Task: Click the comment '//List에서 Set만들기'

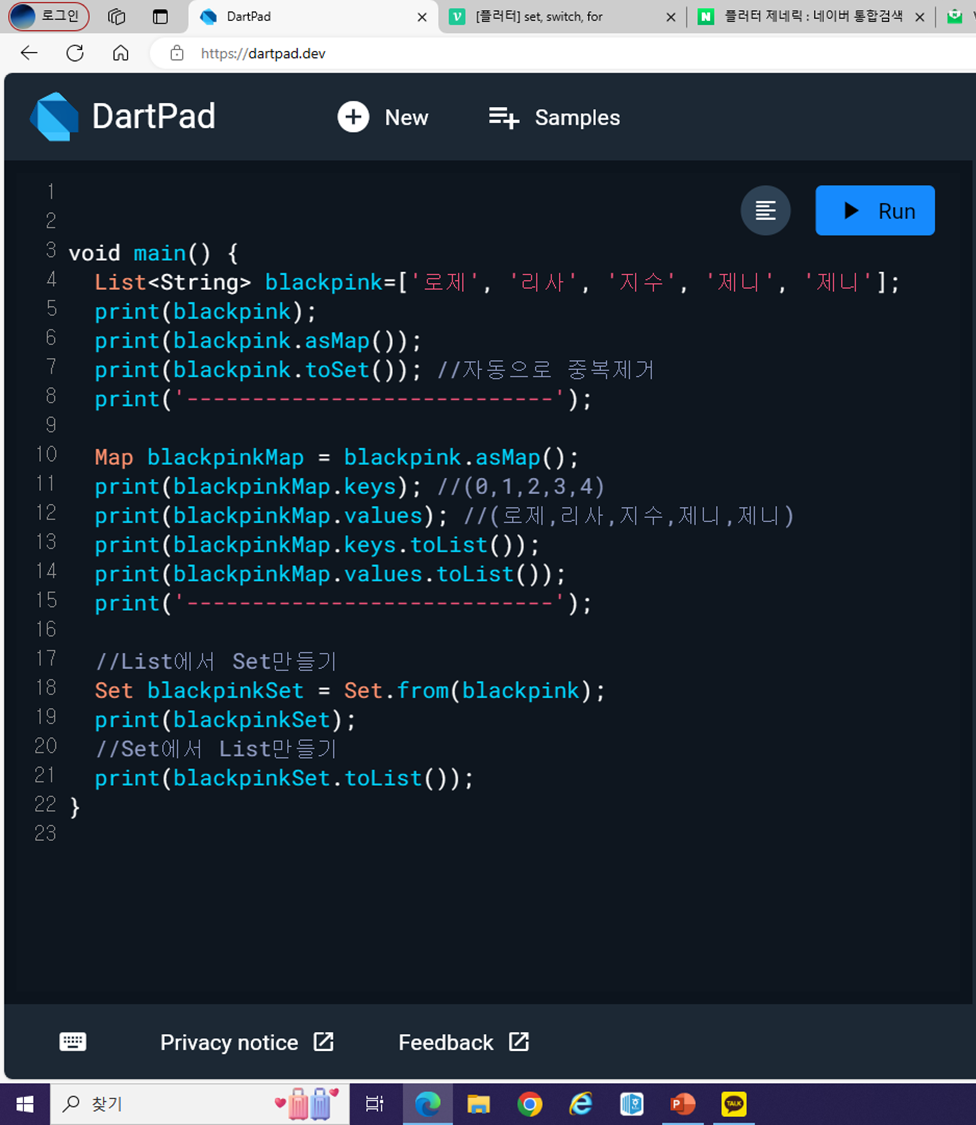Action: tap(215, 662)
